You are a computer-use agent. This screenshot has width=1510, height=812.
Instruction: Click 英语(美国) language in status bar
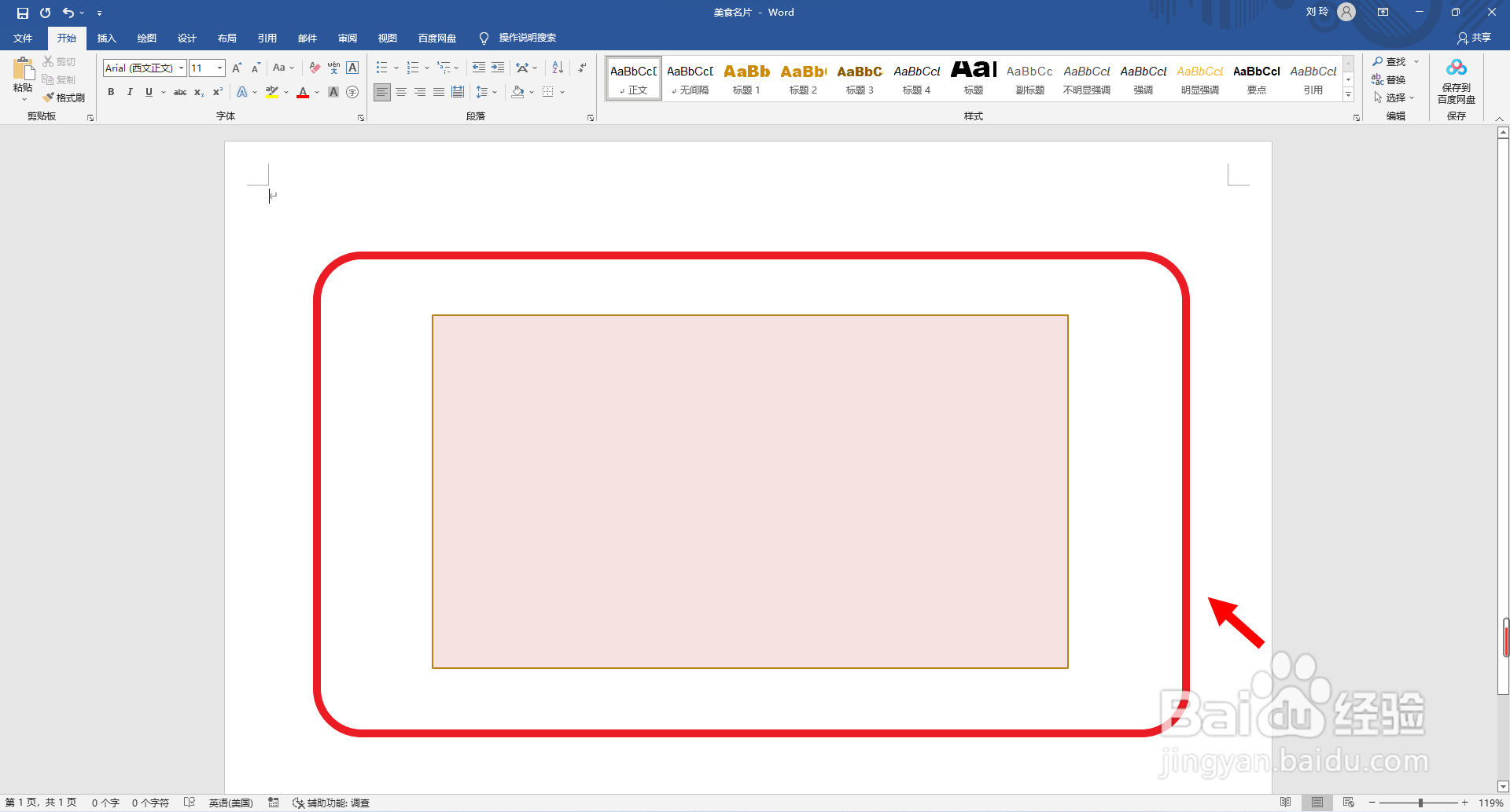pyautogui.click(x=230, y=803)
